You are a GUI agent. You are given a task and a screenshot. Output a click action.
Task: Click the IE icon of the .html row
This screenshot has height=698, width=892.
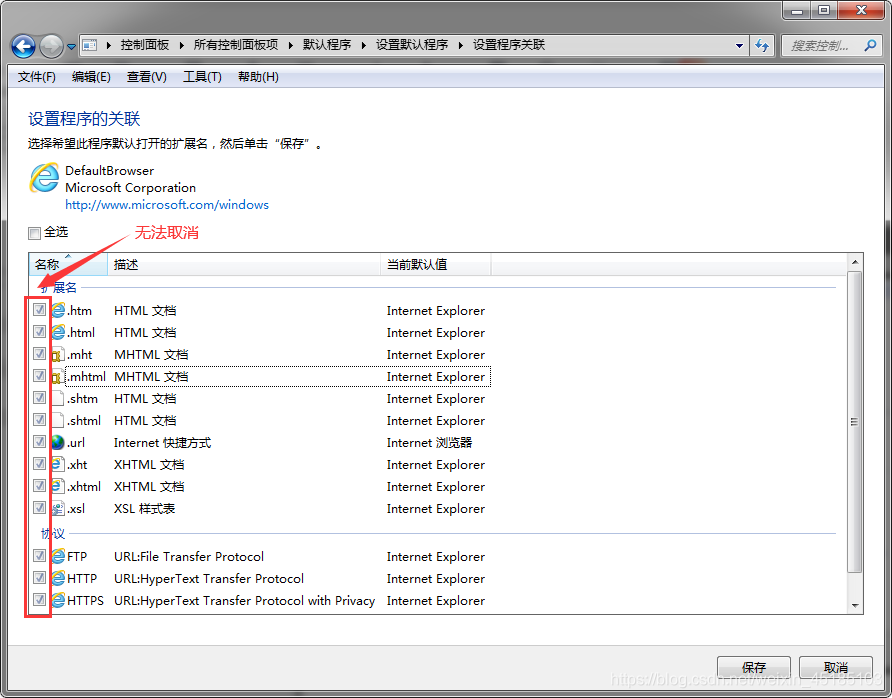coord(58,332)
